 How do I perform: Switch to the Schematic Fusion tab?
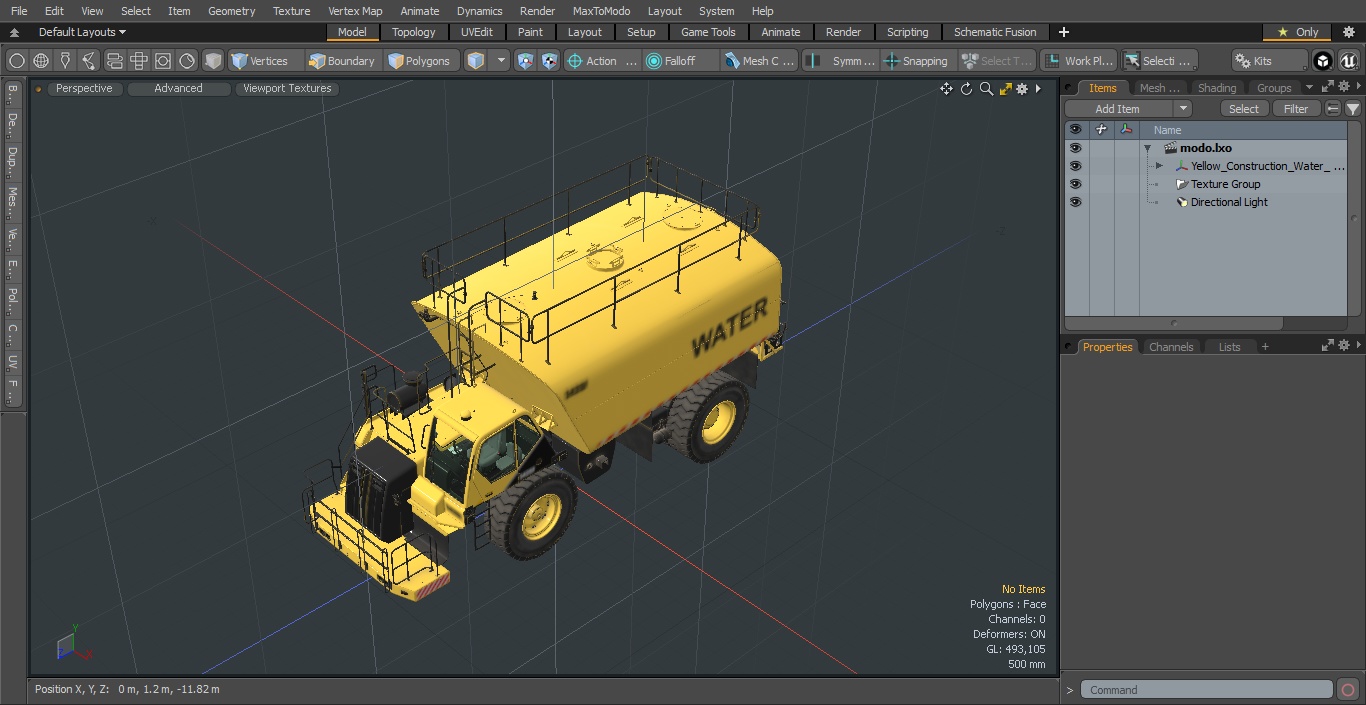point(995,32)
